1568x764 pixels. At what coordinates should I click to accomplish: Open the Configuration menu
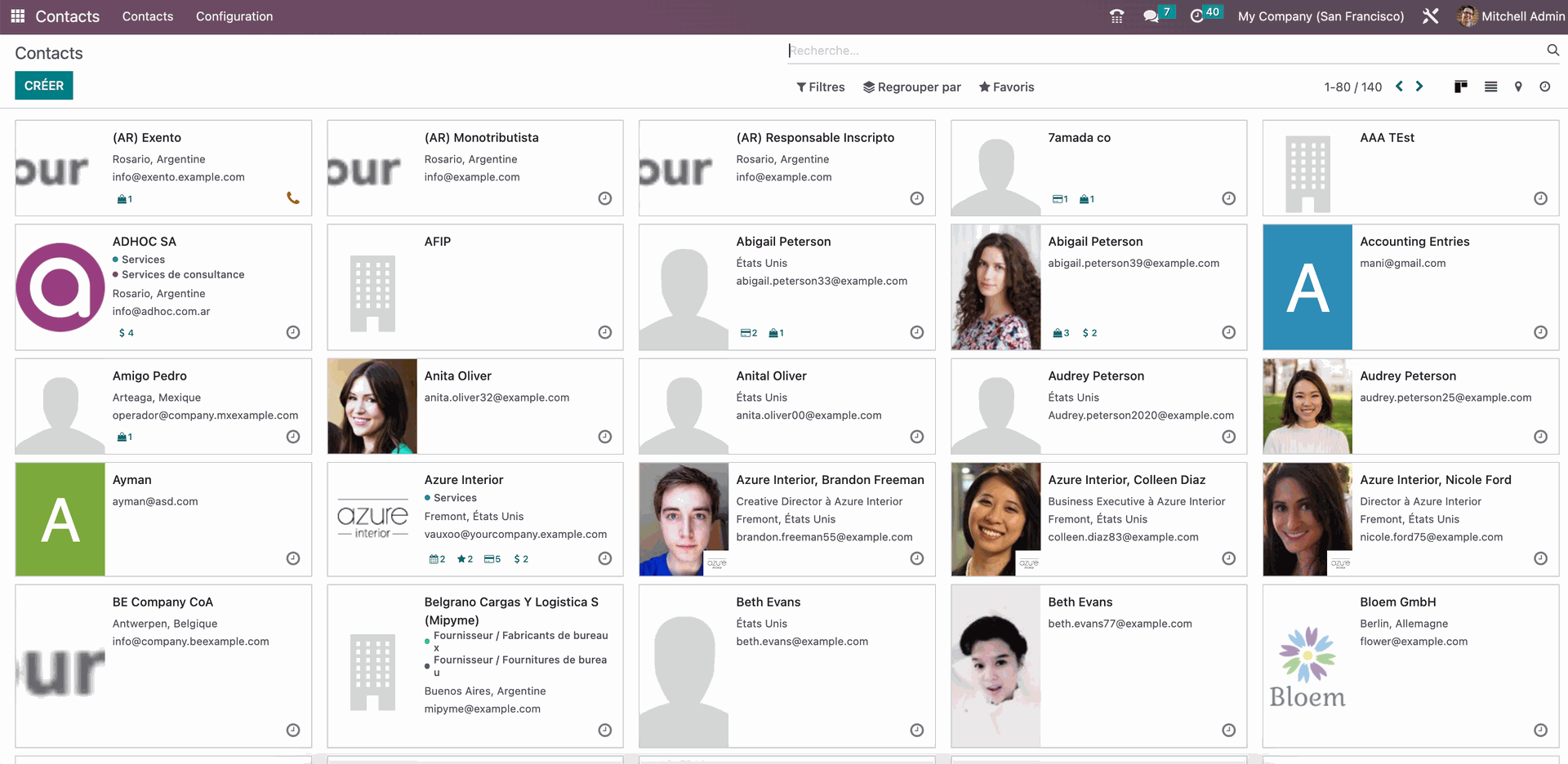tap(234, 16)
